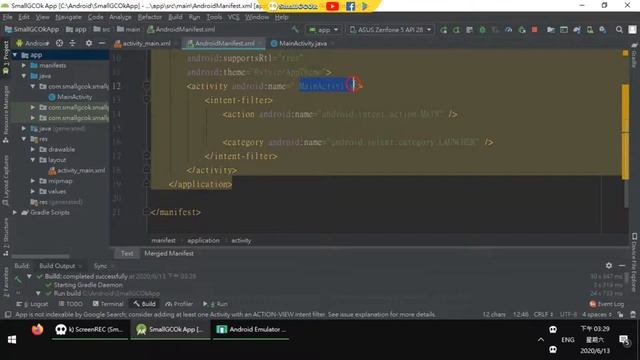Expand the manifests folder
This screenshot has width=640, height=360.
click(24, 65)
